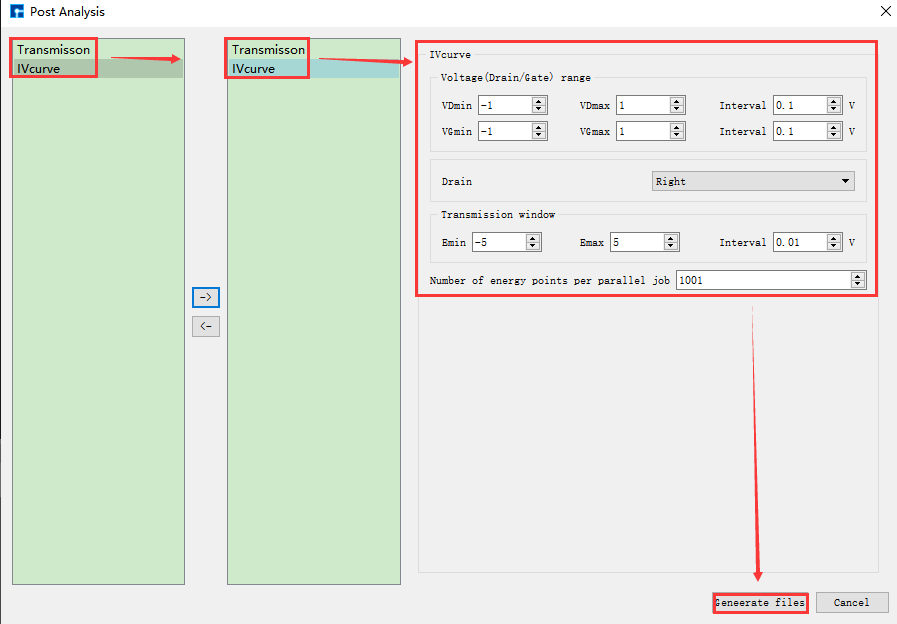
Task: Increase the VD range Interval stepper
Action: pos(834,101)
